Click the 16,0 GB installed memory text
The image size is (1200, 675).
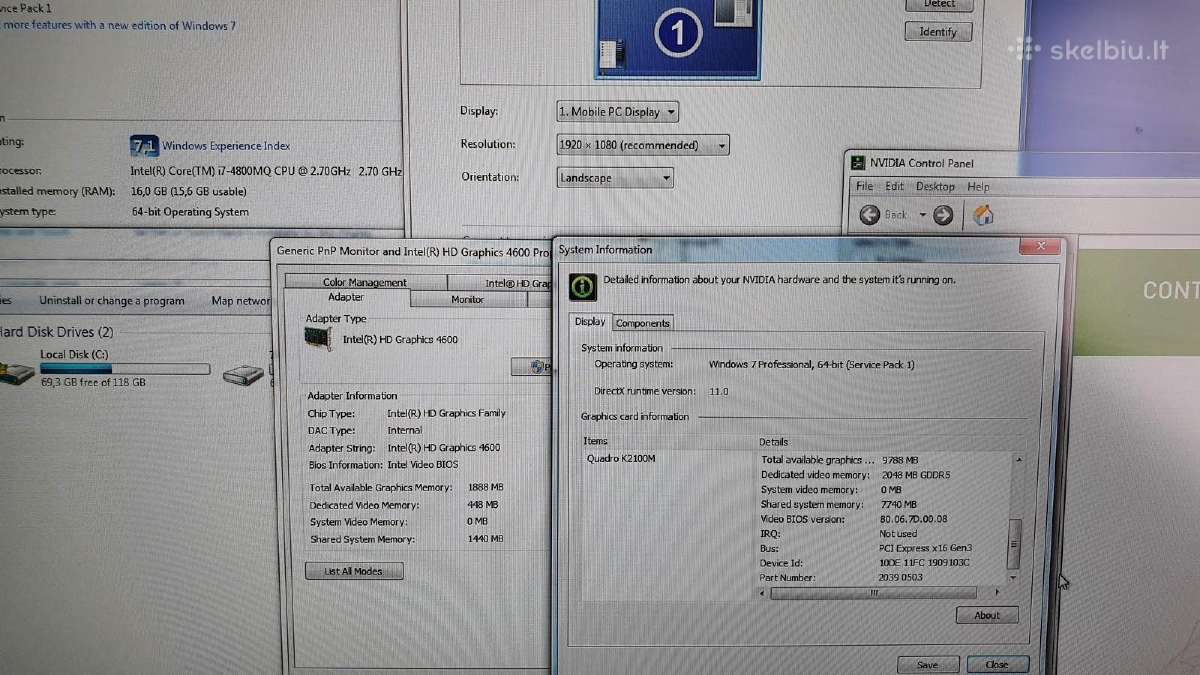tap(189, 191)
